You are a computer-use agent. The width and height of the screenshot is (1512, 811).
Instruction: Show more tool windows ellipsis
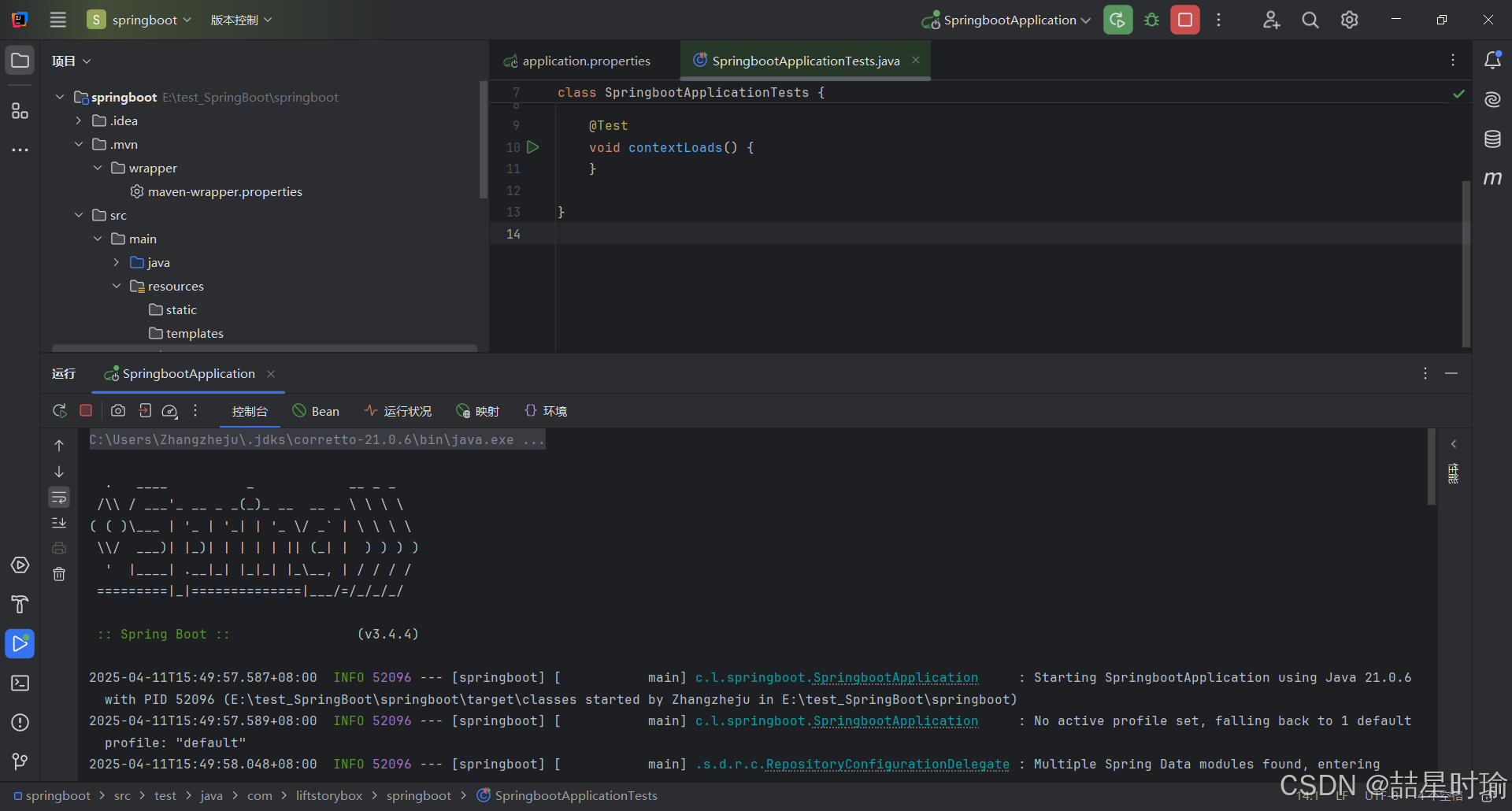pos(20,150)
